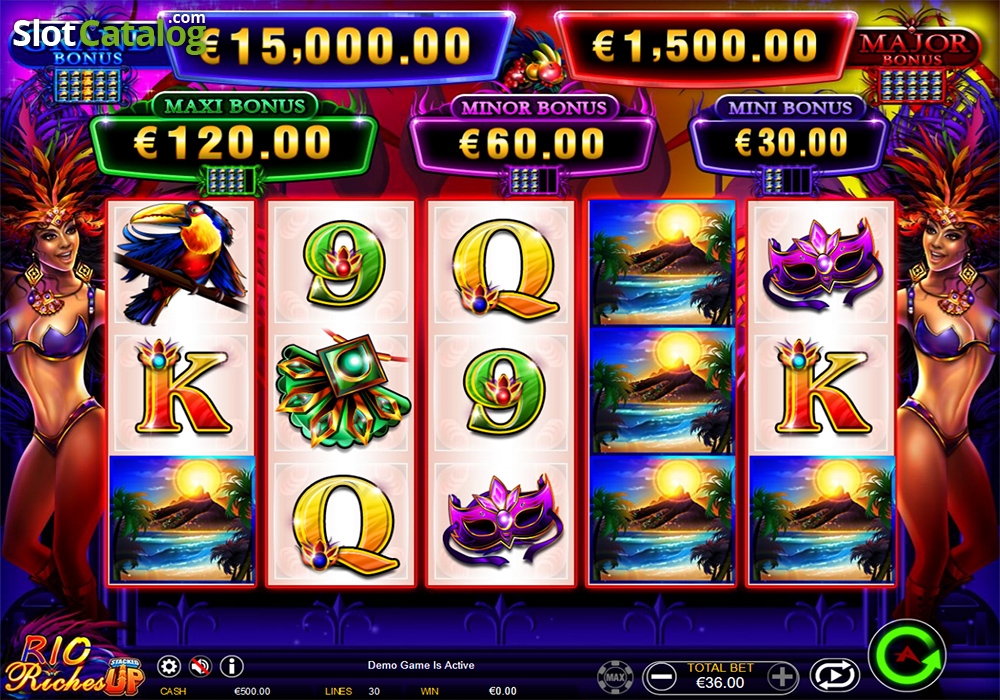Click the Total Bet €36.00 field
1000x700 pixels.
tap(721, 676)
